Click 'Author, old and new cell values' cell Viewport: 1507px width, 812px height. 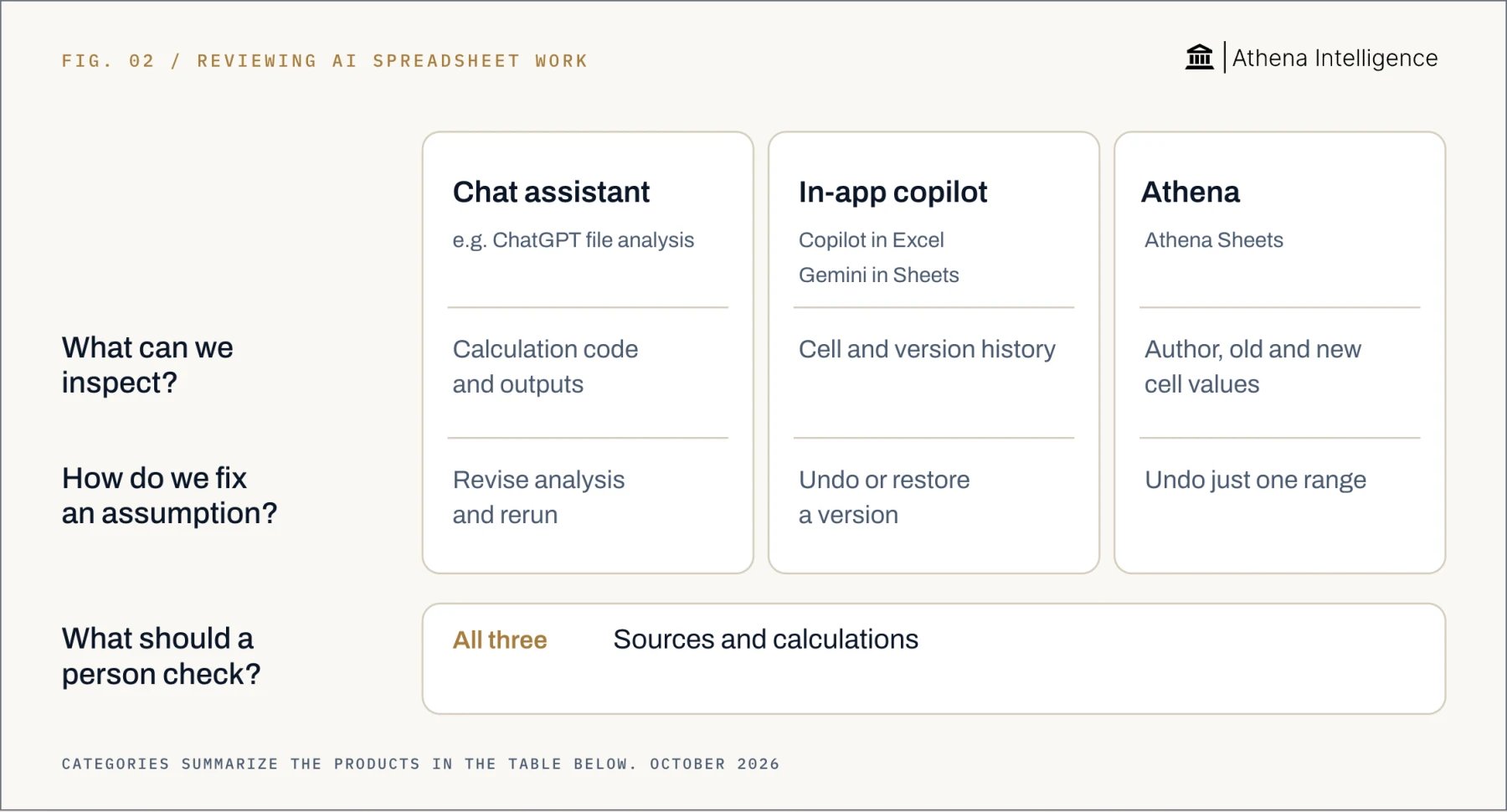[1252, 367]
